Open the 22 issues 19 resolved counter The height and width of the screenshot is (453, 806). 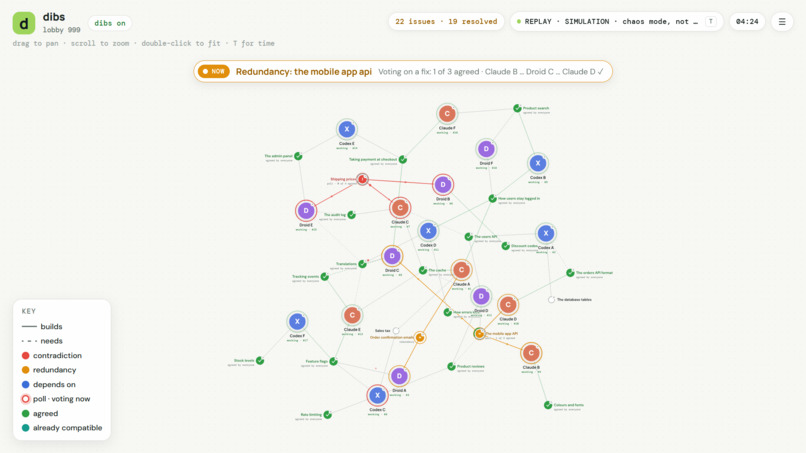(446, 22)
